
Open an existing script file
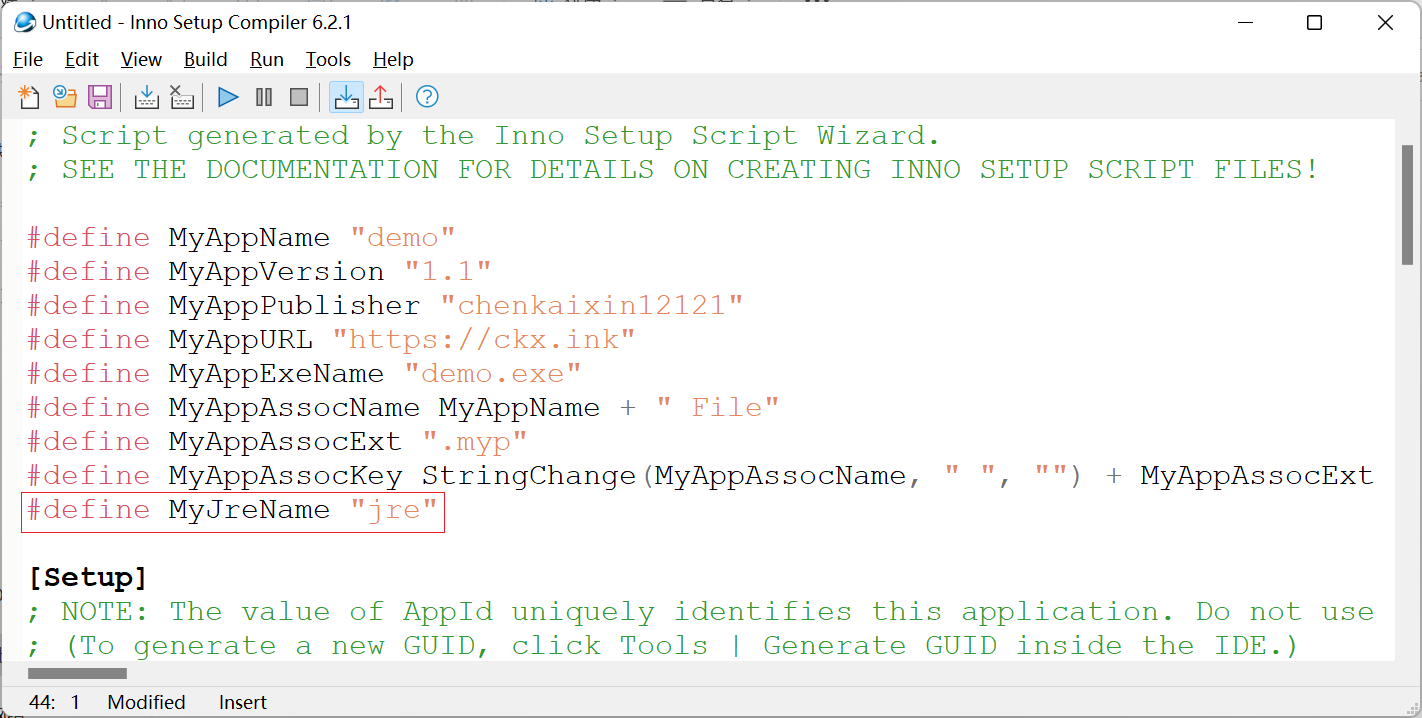coord(65,97)
